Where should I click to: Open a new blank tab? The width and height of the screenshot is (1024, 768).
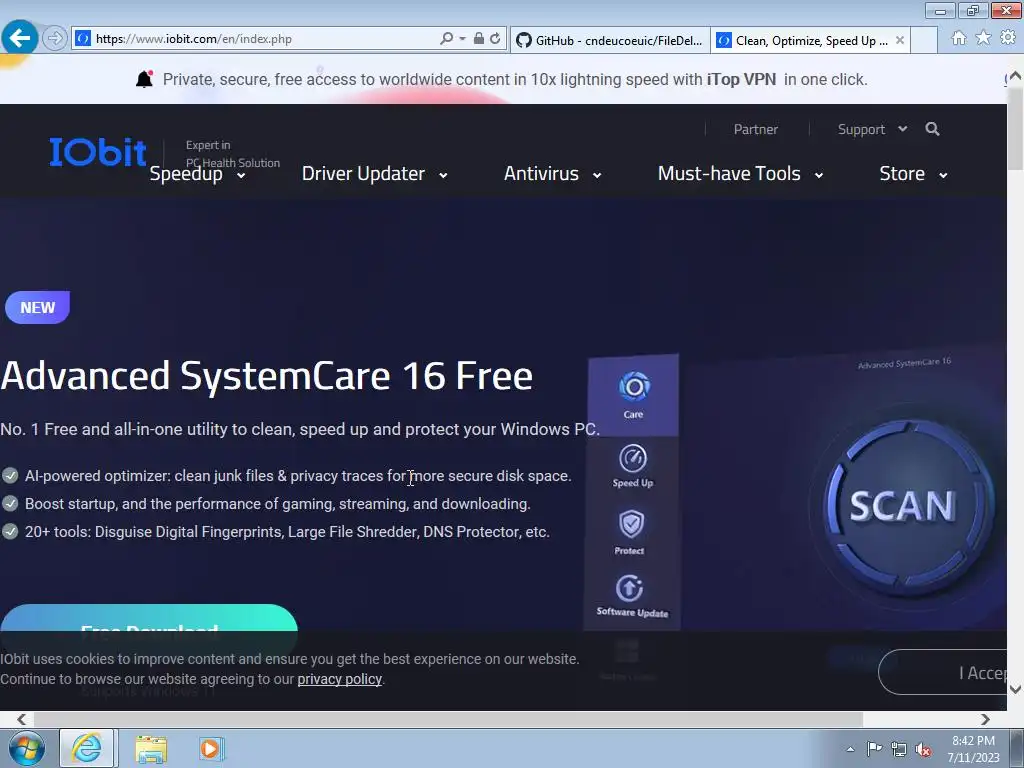(924, 40)
